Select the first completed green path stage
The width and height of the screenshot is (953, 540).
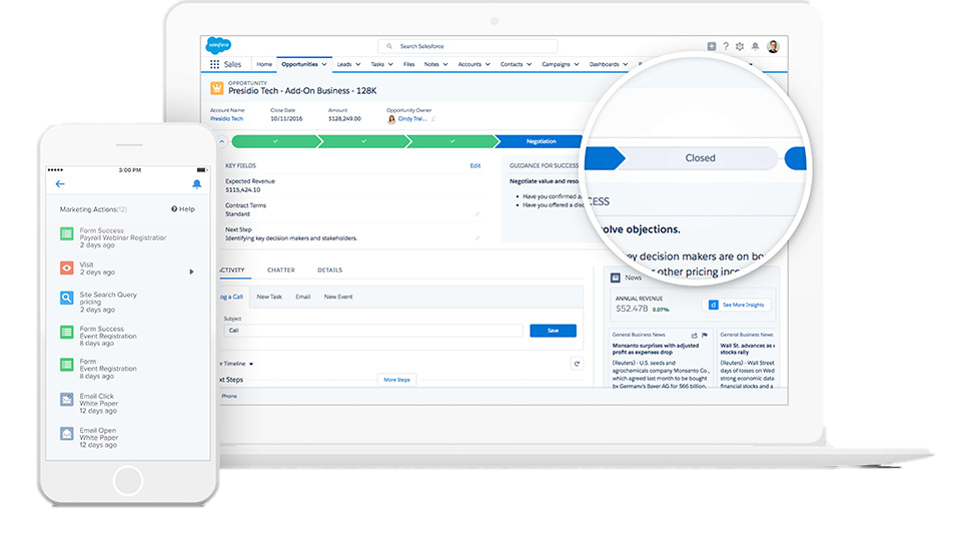[275, 141]
